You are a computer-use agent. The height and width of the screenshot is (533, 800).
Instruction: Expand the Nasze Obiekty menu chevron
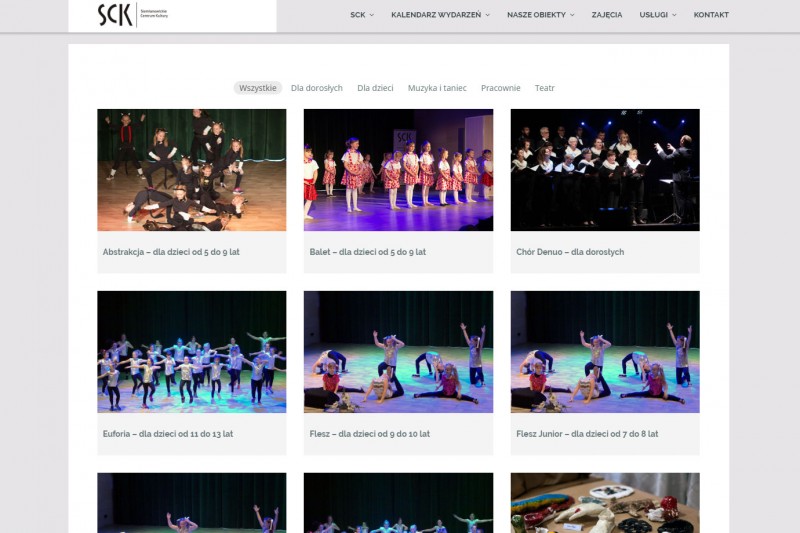click(572, 15)
